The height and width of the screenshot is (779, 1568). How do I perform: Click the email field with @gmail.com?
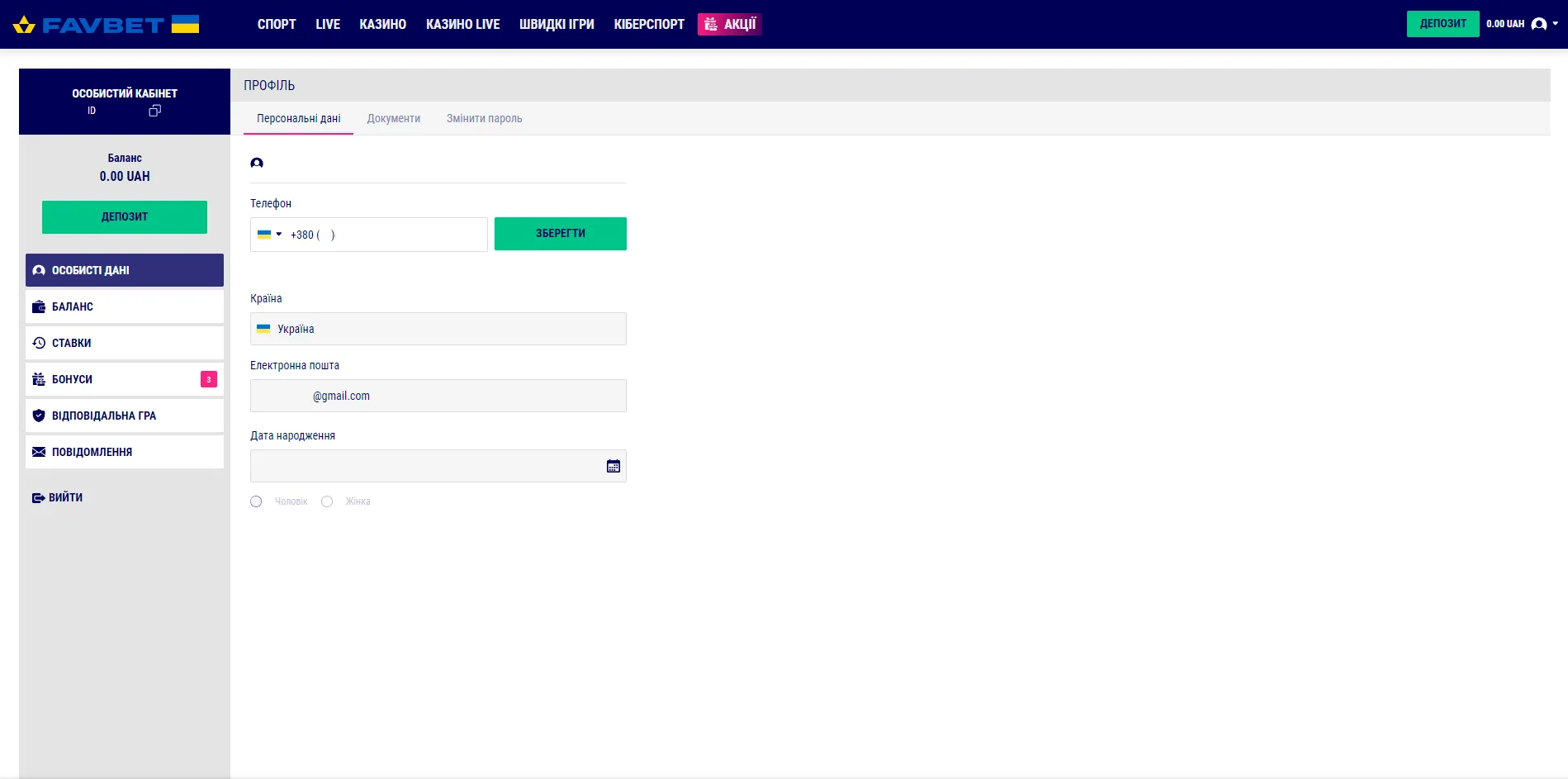tap(438, 396)
